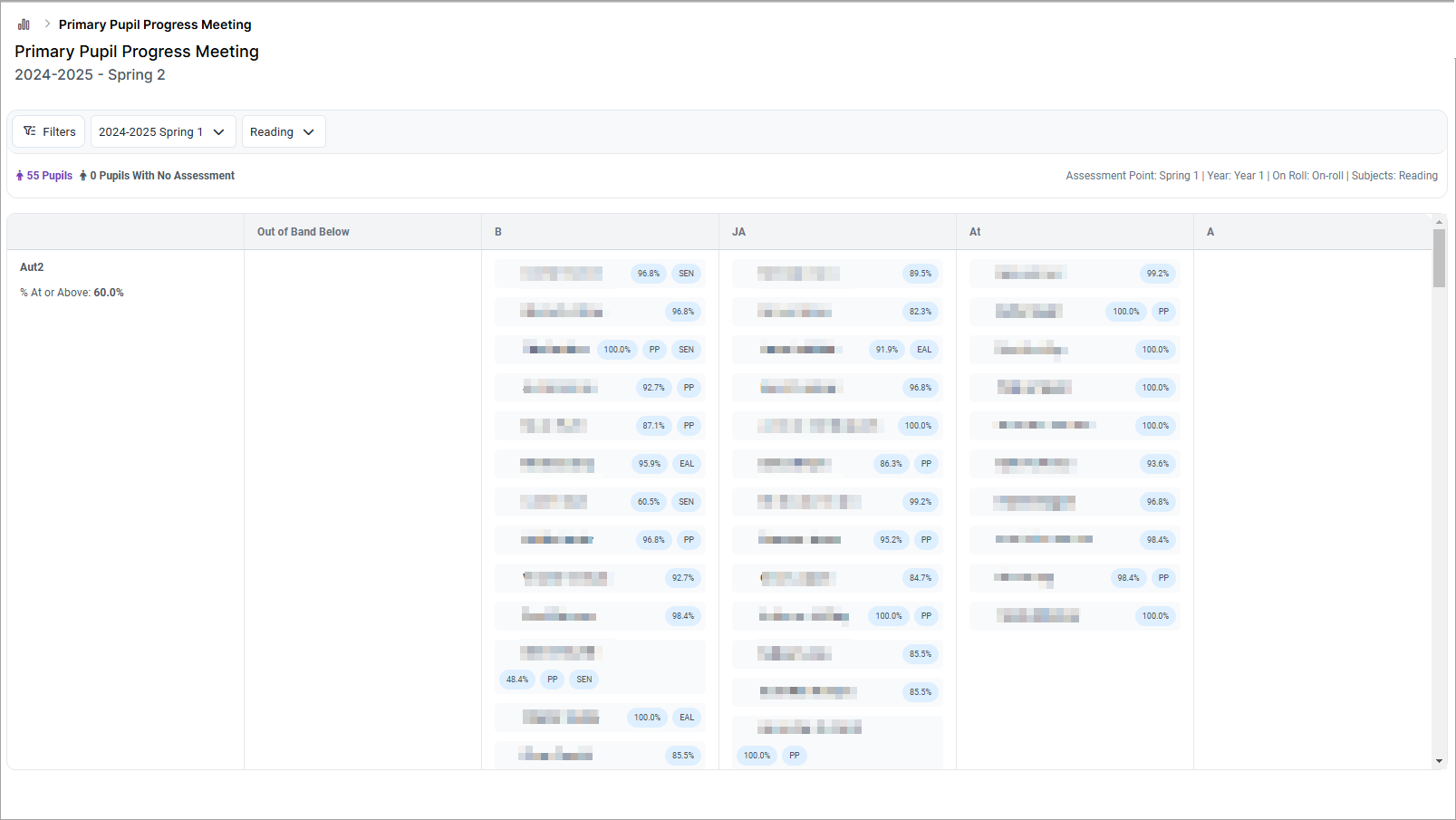The width and height of the screenshot is (1456, 820).
Task: Click the vertical scrollbar thumb of the table
Action: pyautogui.click(x=1439, y=258)
